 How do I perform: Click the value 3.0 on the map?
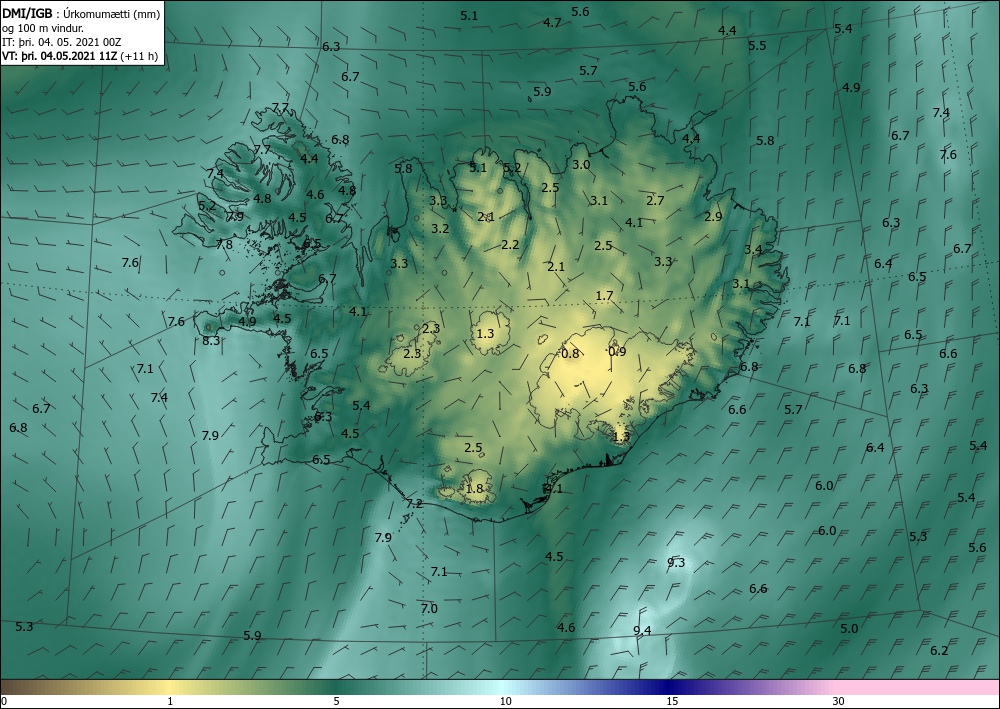580,164
